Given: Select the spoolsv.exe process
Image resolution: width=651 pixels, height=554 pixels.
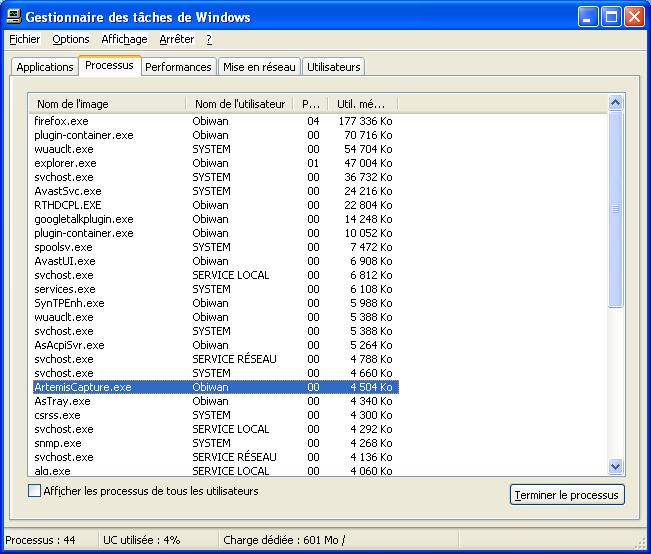Looking at the screenshot, I should (216, 247).
